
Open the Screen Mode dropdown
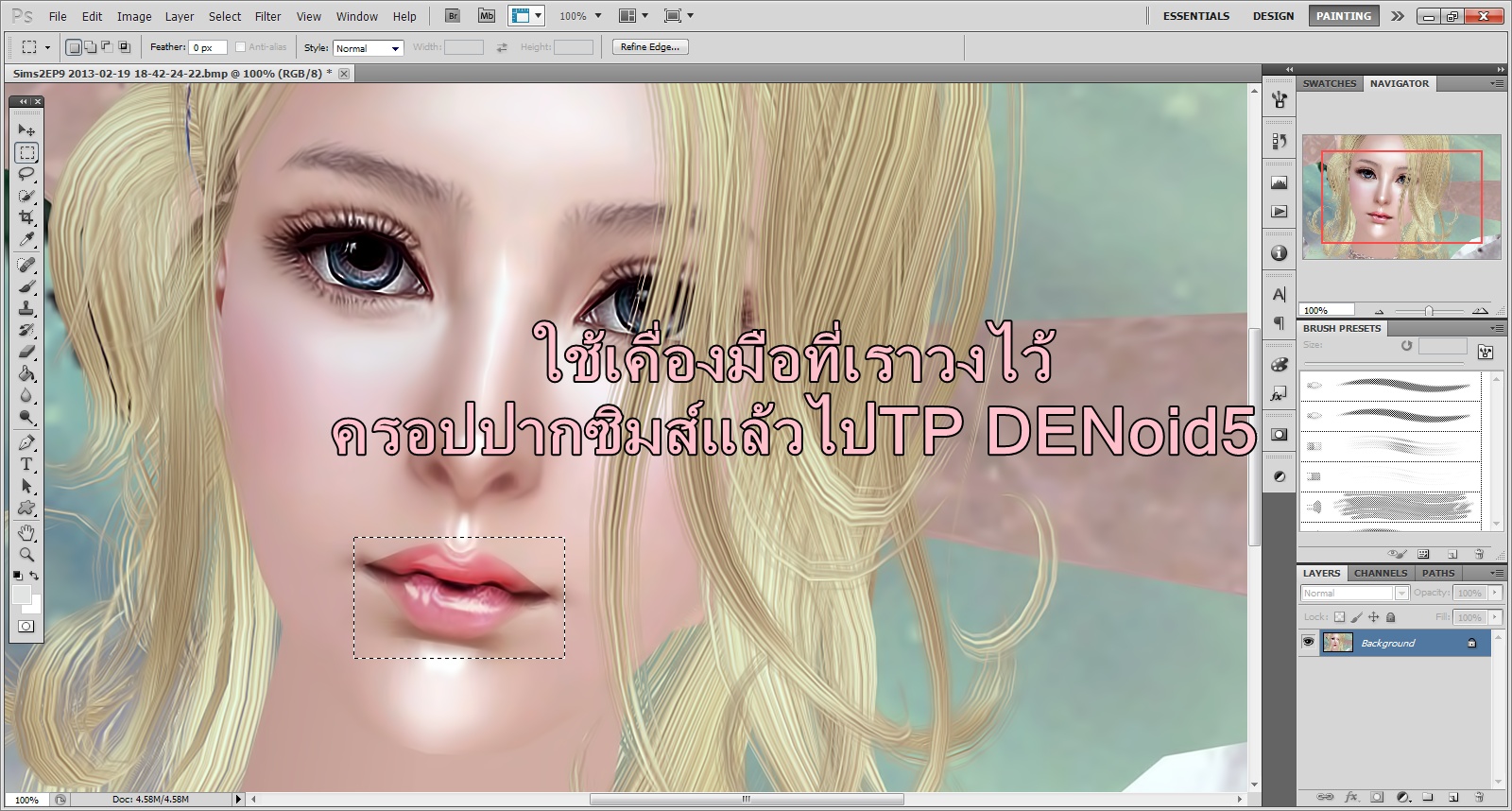tap(679, 16)
